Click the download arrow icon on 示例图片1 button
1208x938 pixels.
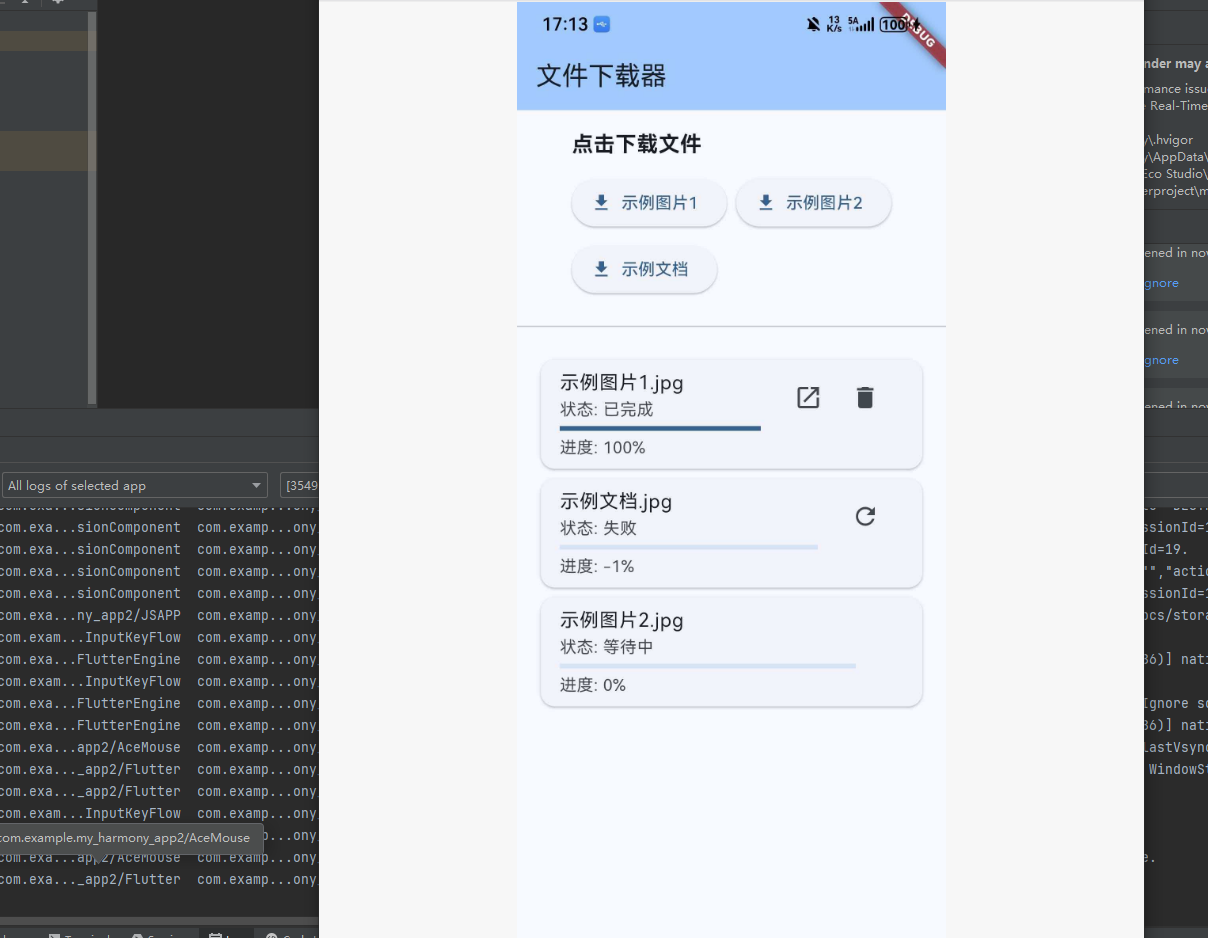pyautogui.click(x=601, y=202)
